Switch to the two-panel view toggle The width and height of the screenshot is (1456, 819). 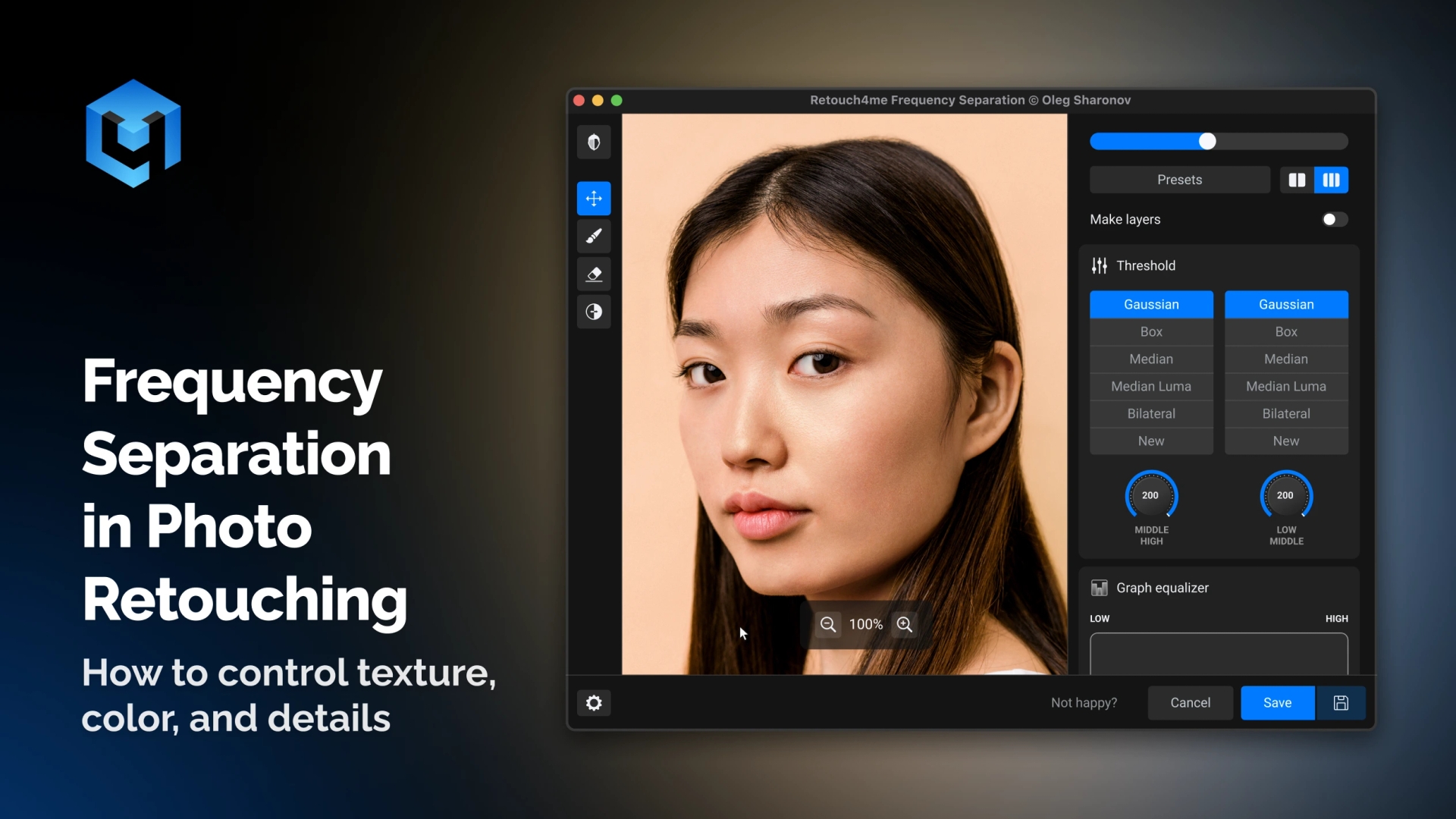click(1297, 180)
